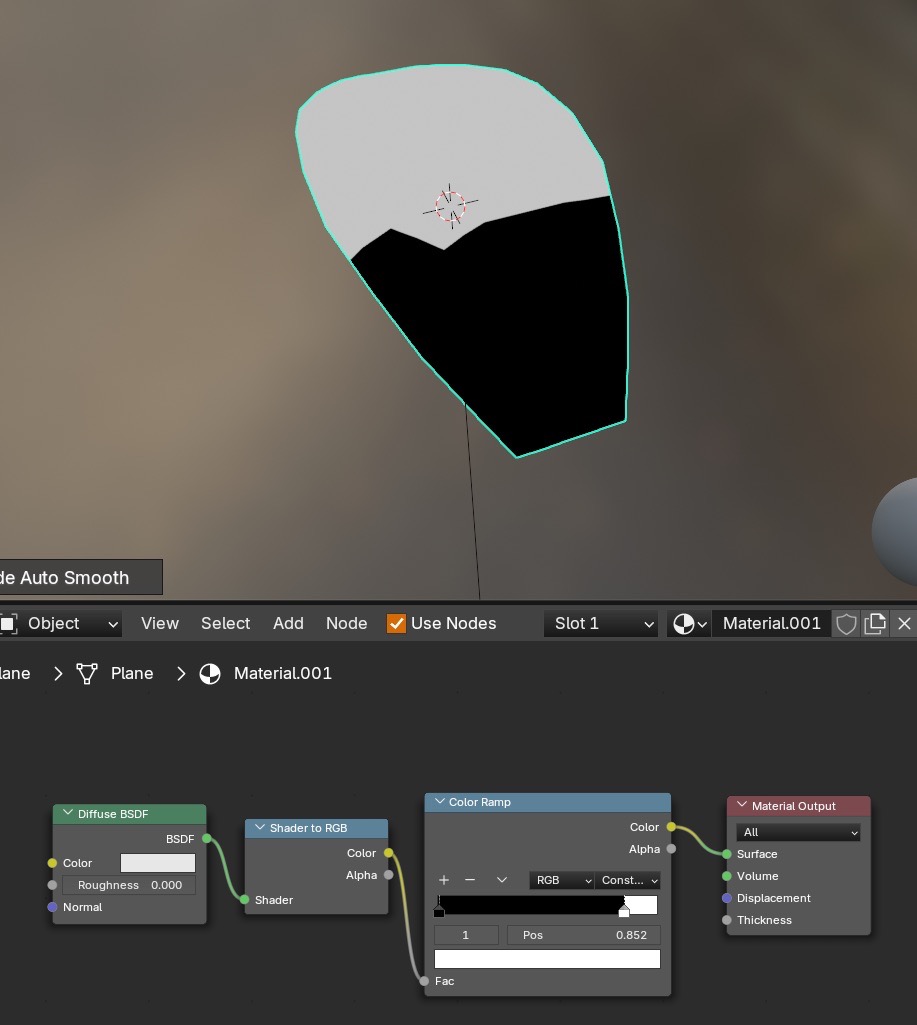
Task: Remove color stop with the minus icon
Action: click(470, 880)
